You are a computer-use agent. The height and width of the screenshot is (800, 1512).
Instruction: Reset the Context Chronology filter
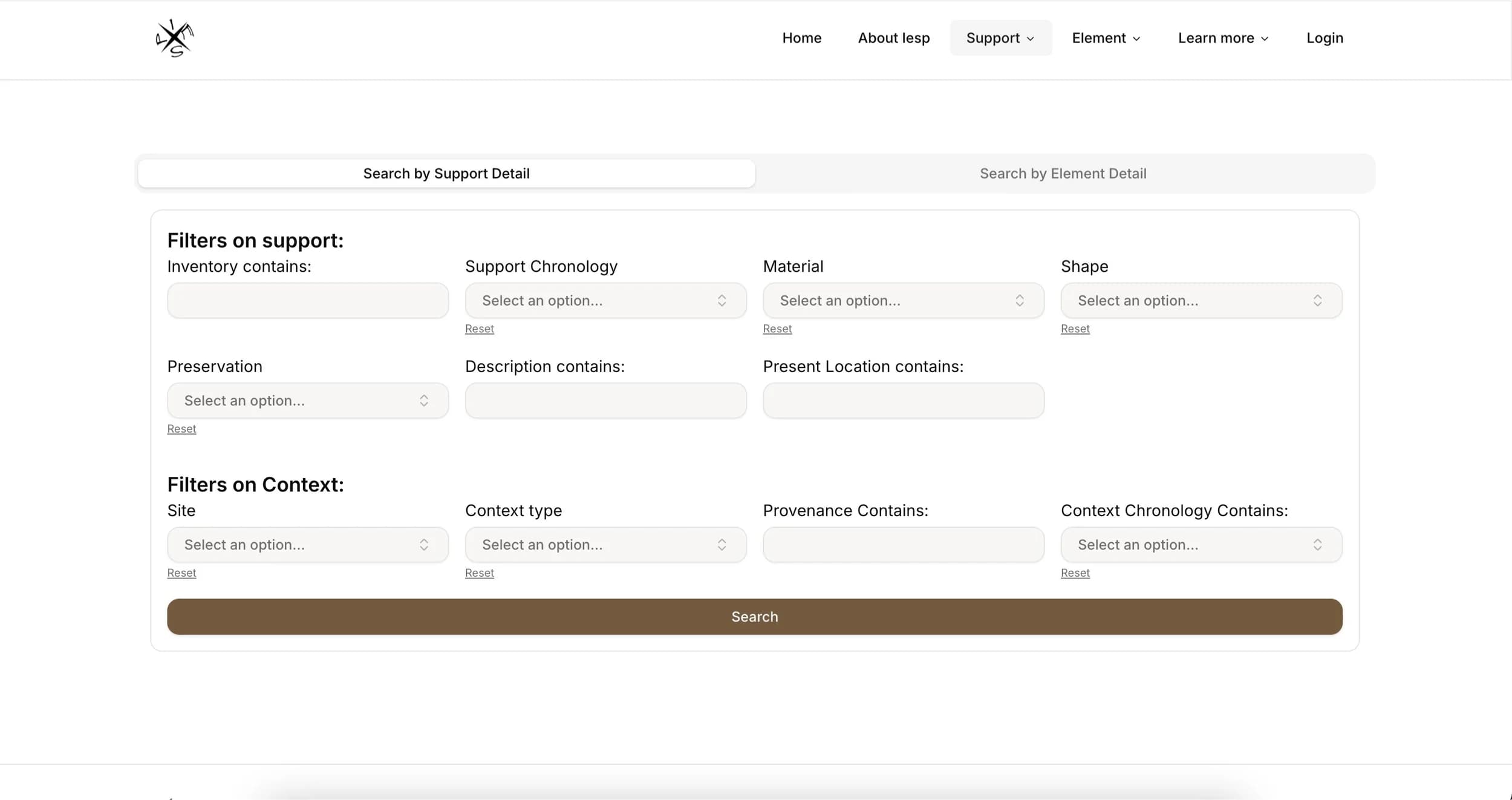click(1075, 572)
